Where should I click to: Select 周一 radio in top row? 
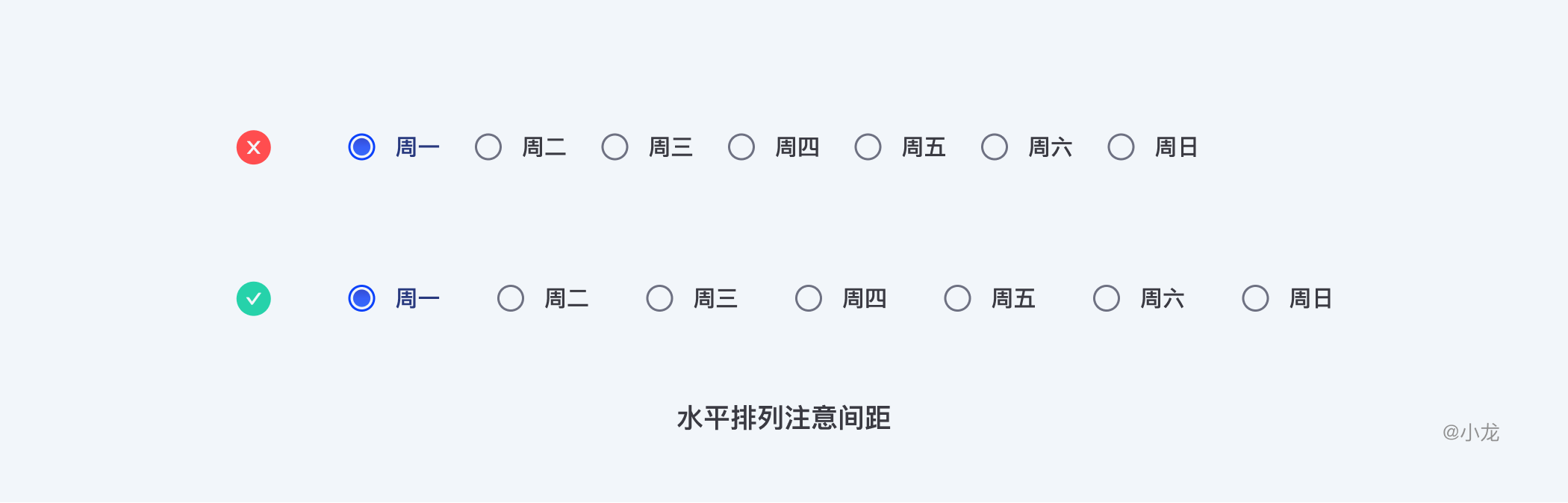pos(362,147)
